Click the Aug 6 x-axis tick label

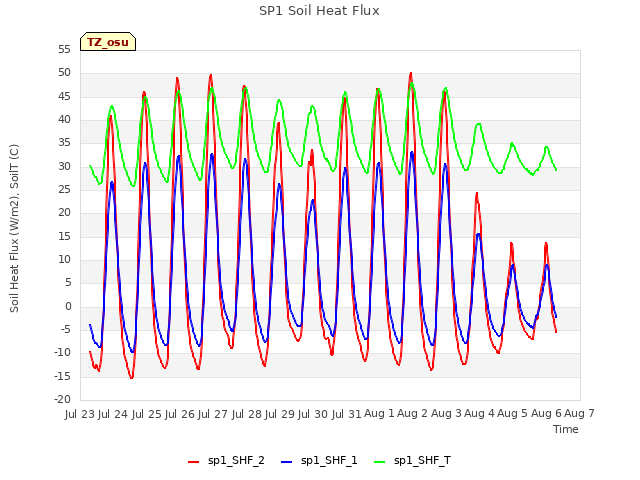point(546,413)
